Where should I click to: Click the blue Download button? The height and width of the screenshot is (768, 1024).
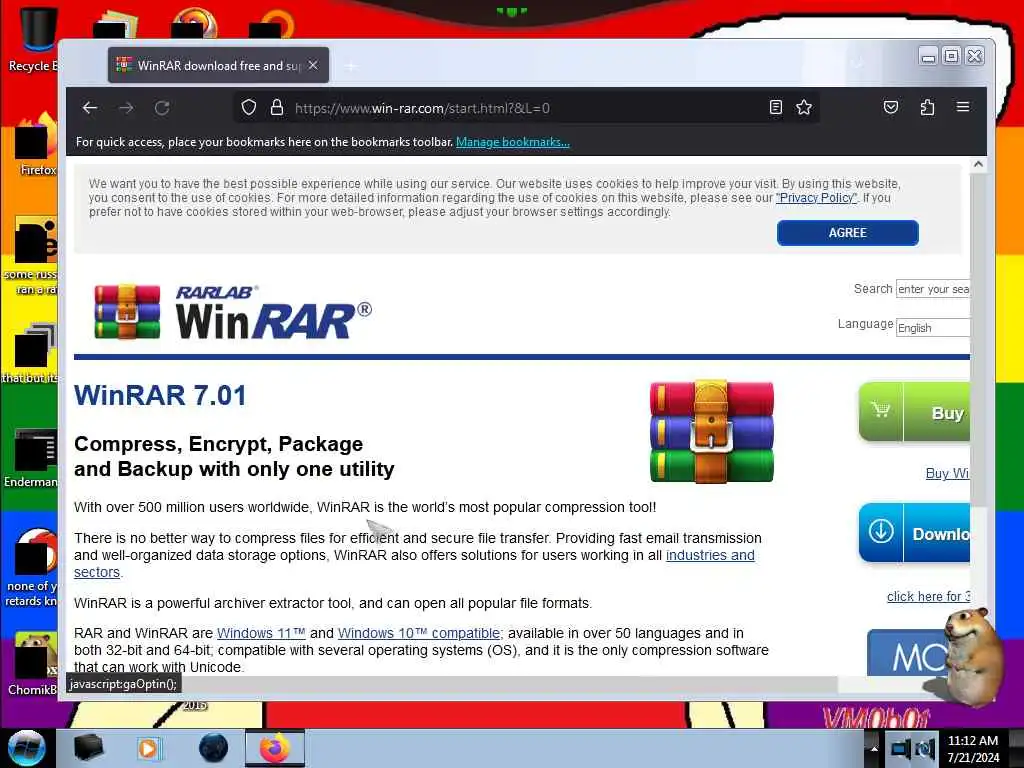tap(914, 533)
